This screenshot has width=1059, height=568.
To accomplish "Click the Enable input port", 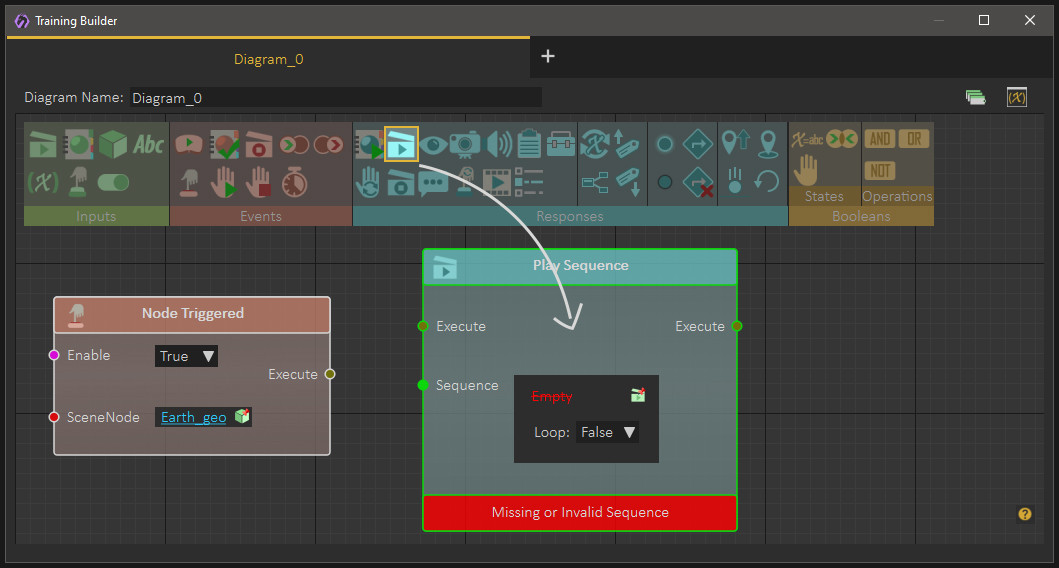I will click(x=54, y=355).
